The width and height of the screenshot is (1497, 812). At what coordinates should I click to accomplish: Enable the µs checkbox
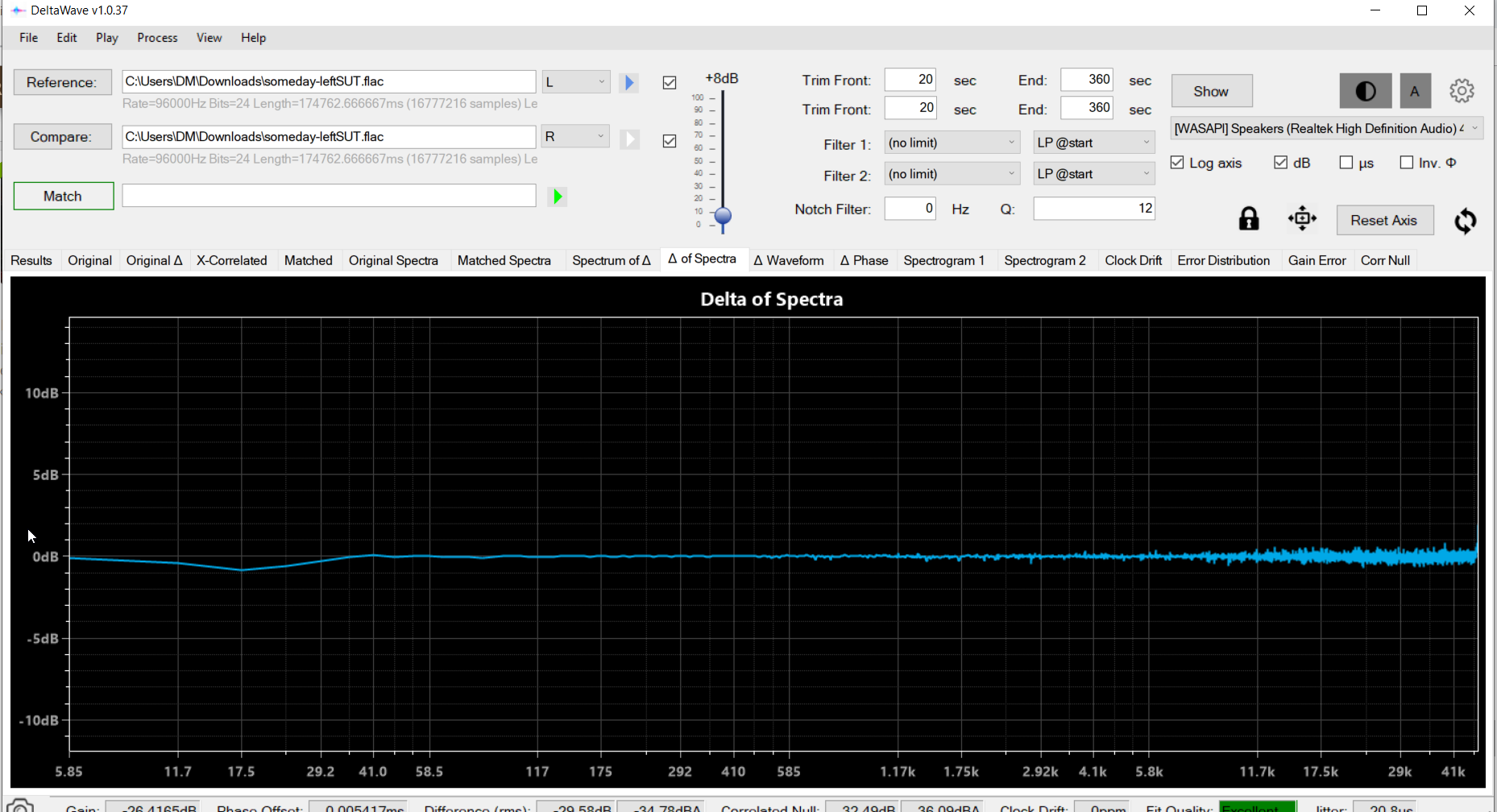pos(1346,163)
